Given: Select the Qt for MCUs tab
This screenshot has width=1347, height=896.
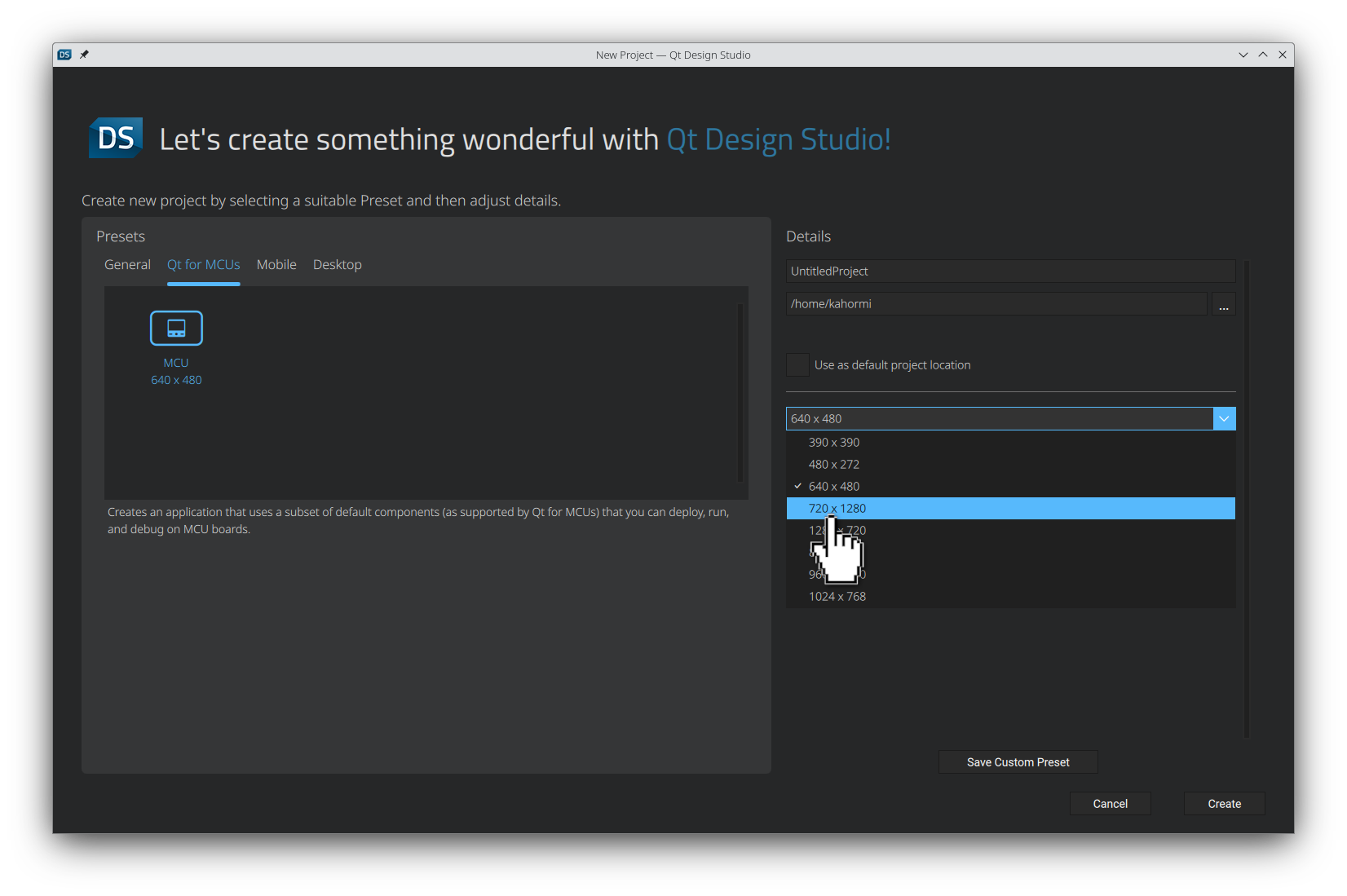Looking at the screenshot, I should [x=203, y=264].
